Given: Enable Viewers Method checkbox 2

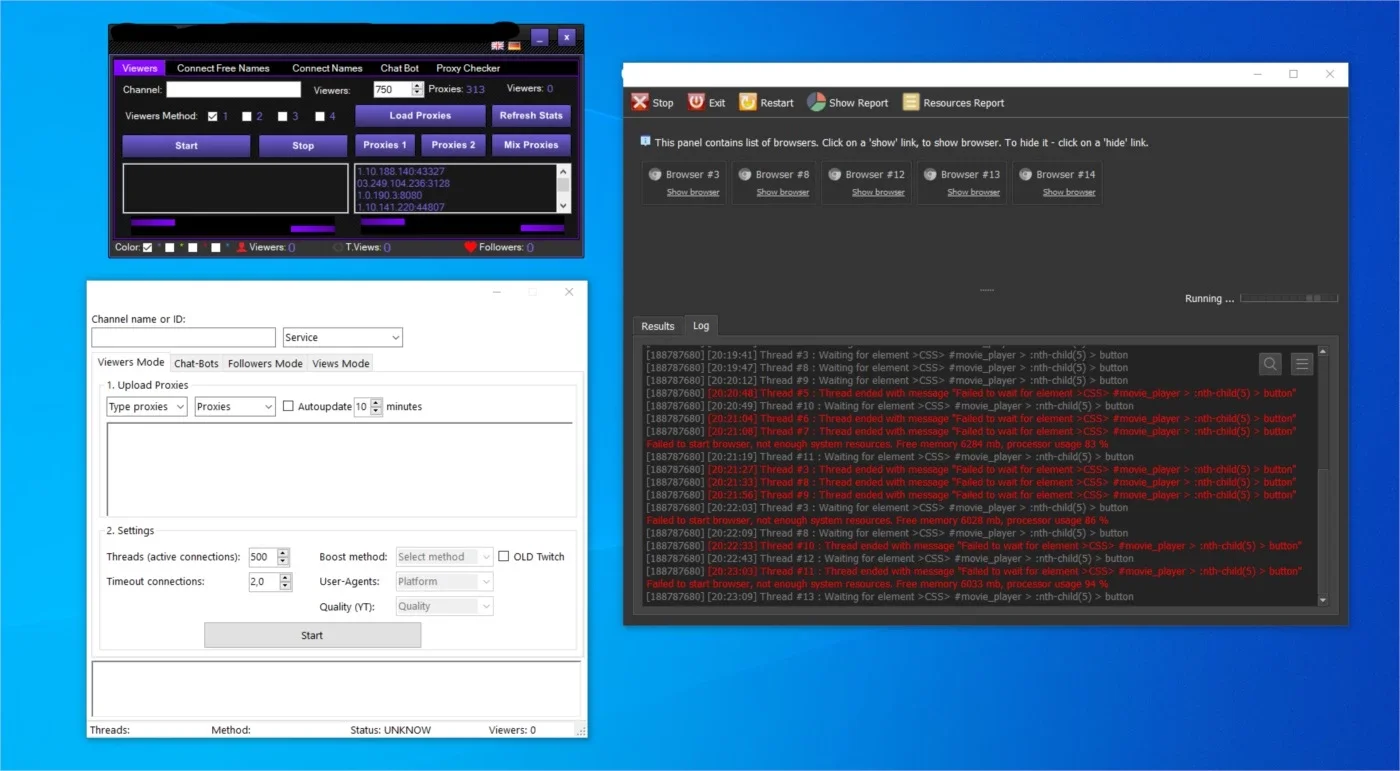Looking at the screenshot, I should [x=247, y=116].
